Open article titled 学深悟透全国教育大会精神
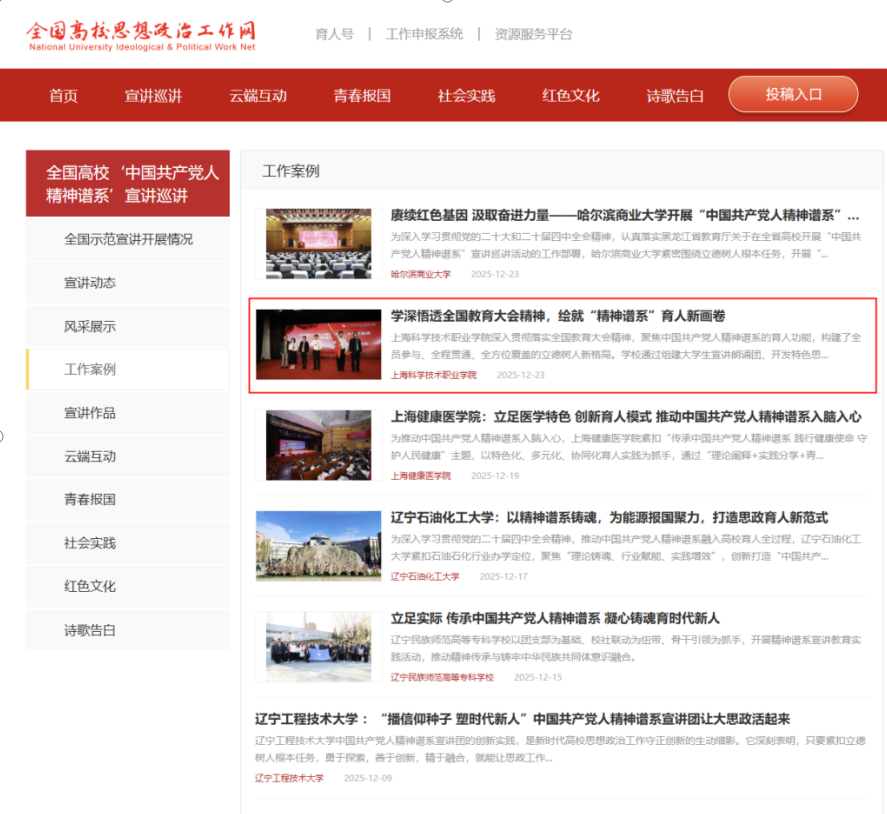This screenshot has height=814, width=887. (558, 316)
